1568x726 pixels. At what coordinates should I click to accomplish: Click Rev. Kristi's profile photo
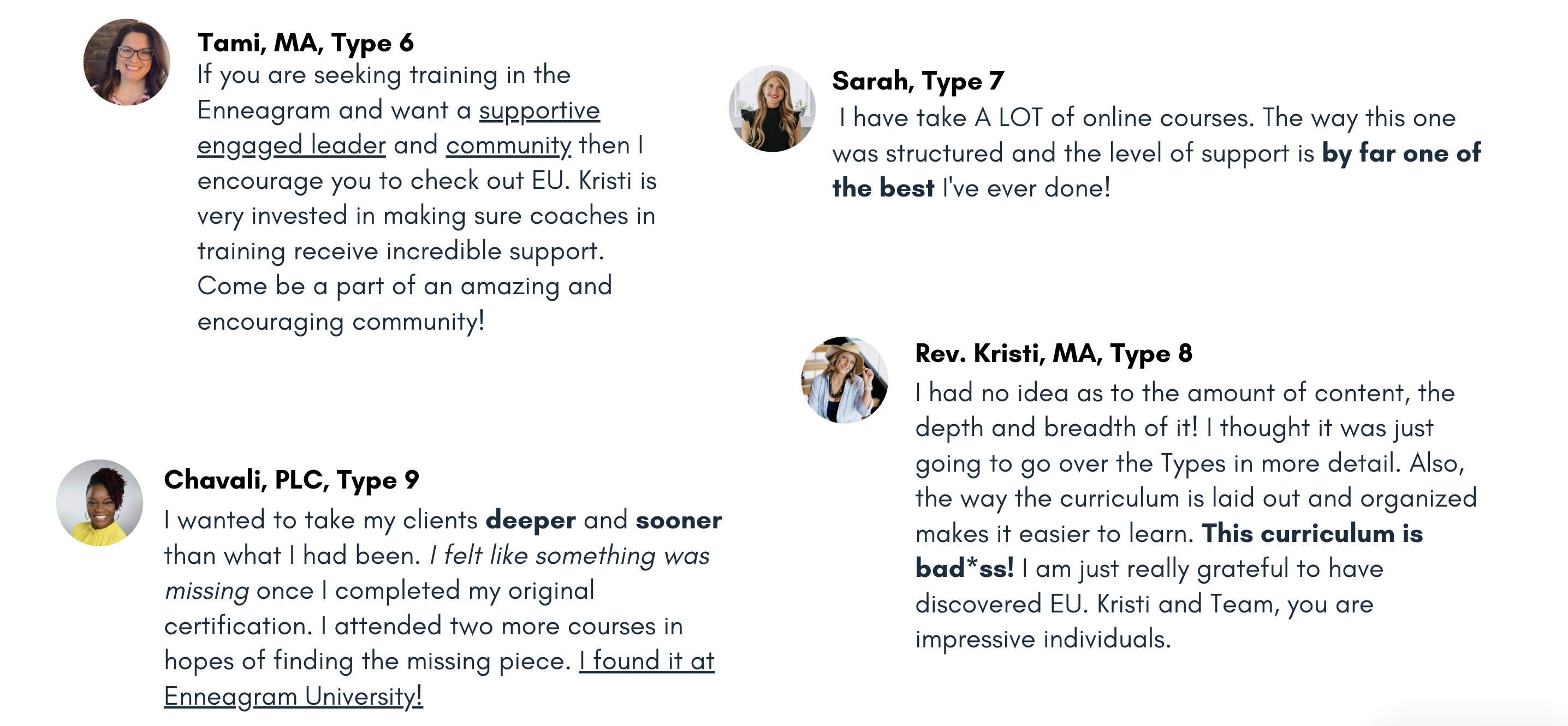(844, 380)
